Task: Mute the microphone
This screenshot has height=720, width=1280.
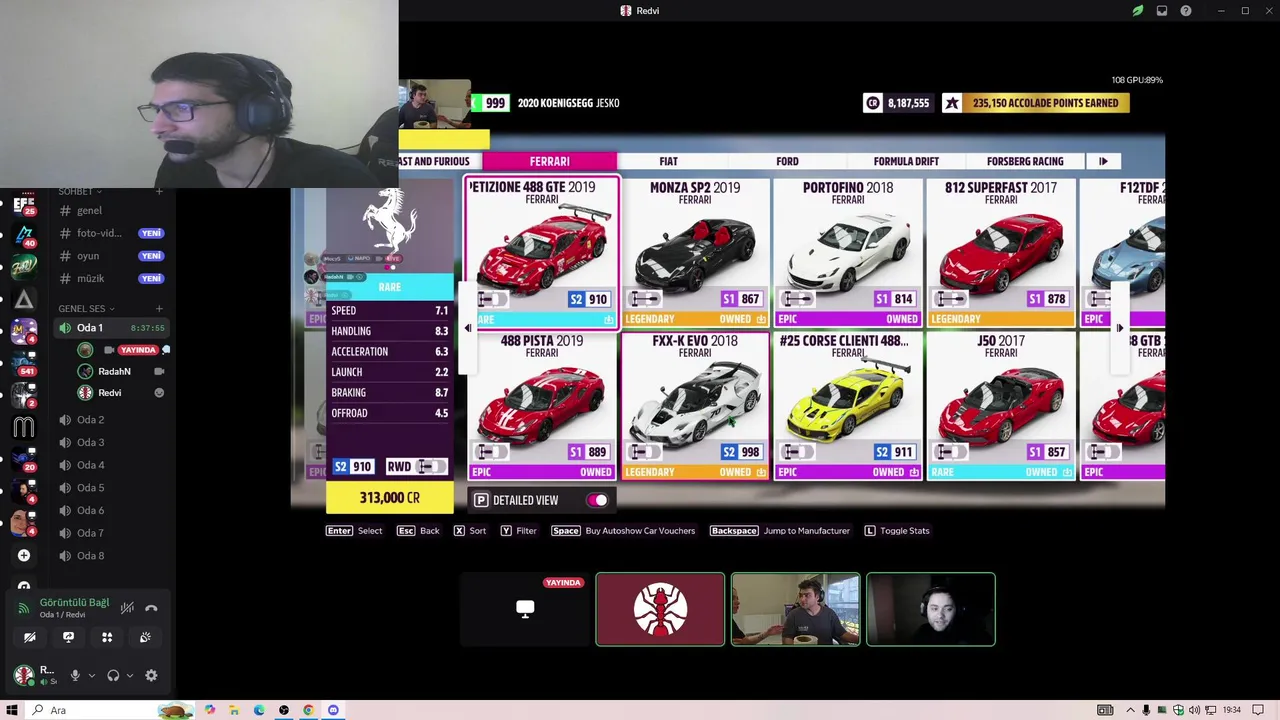Action: click(74, 675)
